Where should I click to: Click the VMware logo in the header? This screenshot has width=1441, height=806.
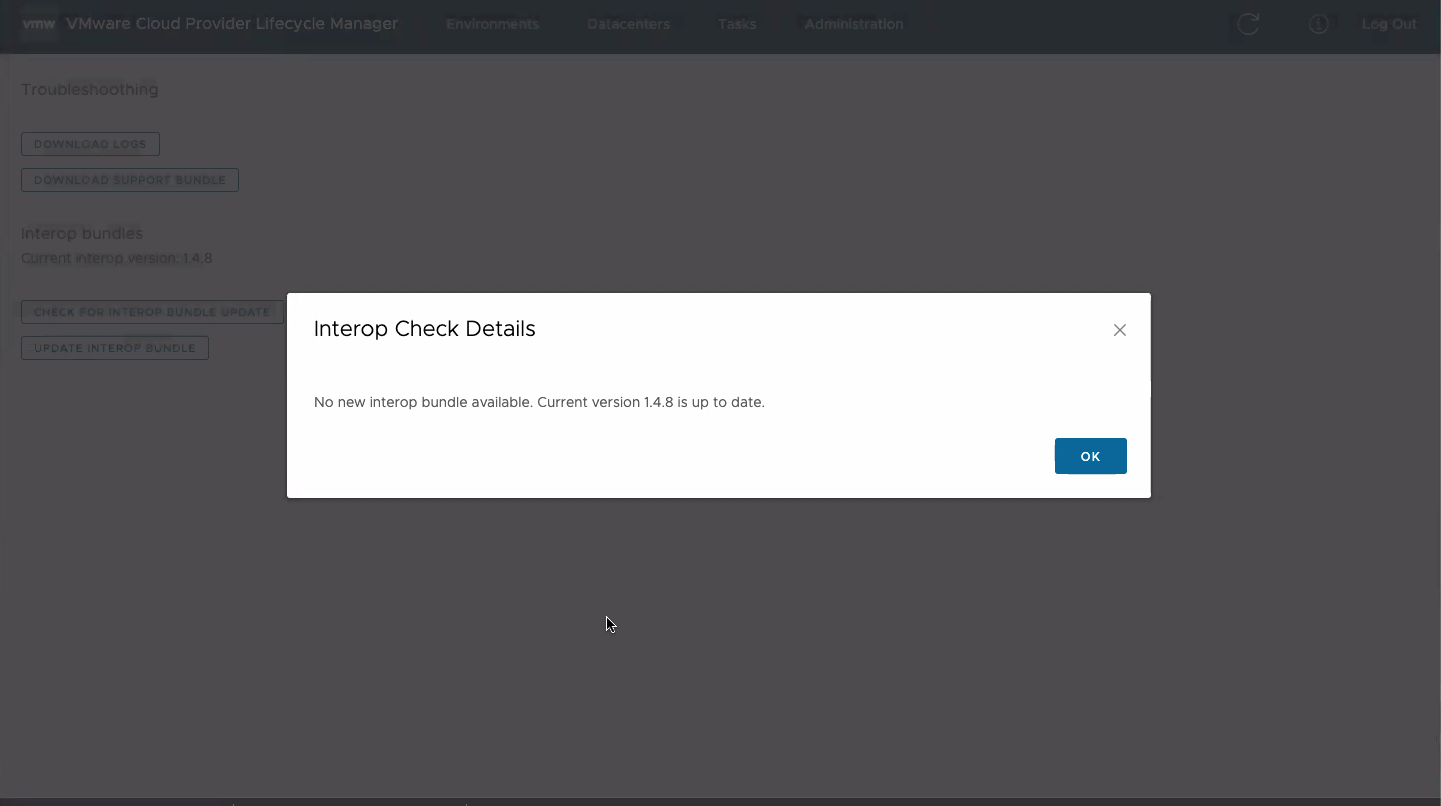tap(39, 24)
